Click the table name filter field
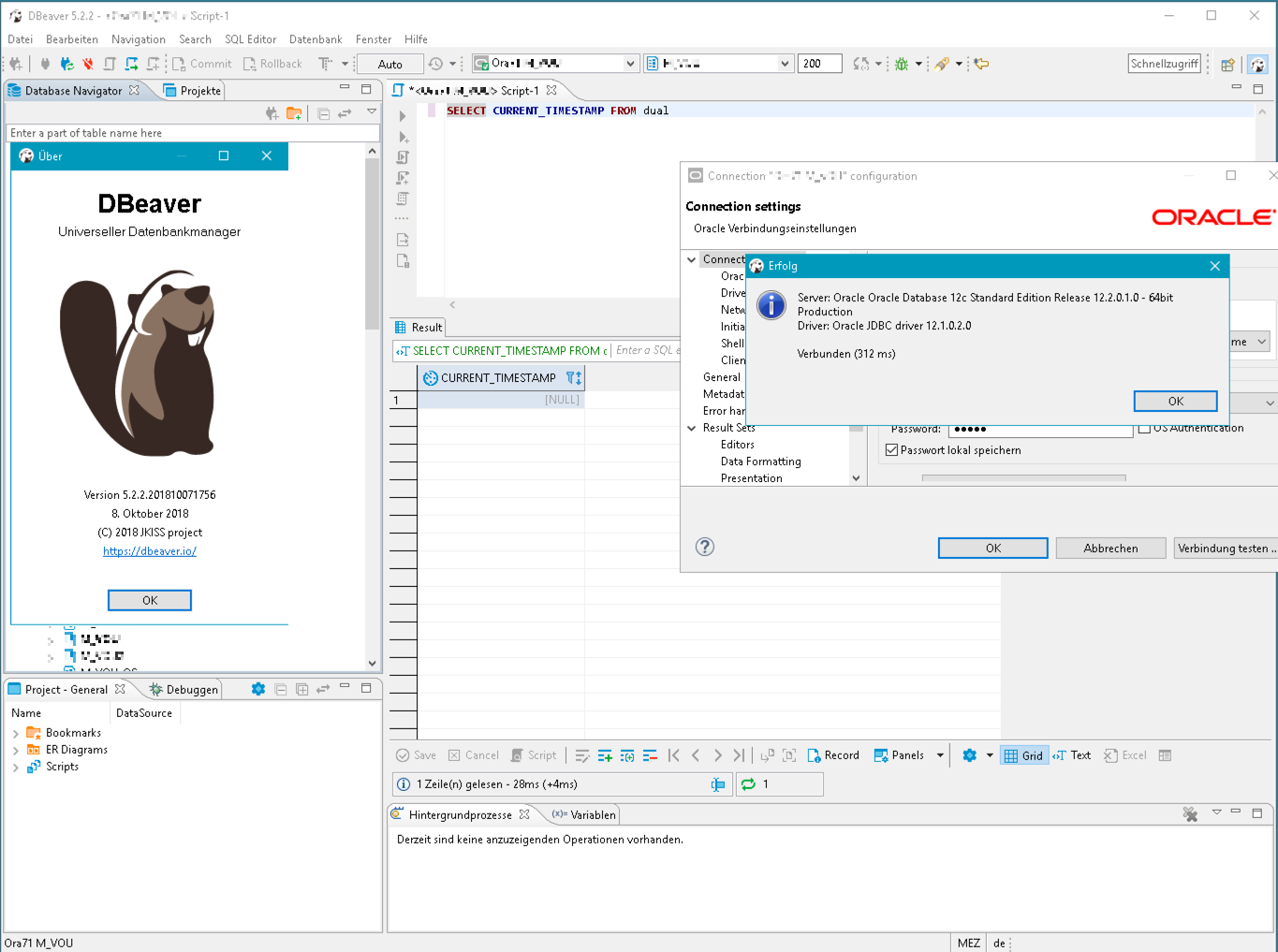This screenshot has height=952, width=1278. pyautogui.click(x=193, y=133)
